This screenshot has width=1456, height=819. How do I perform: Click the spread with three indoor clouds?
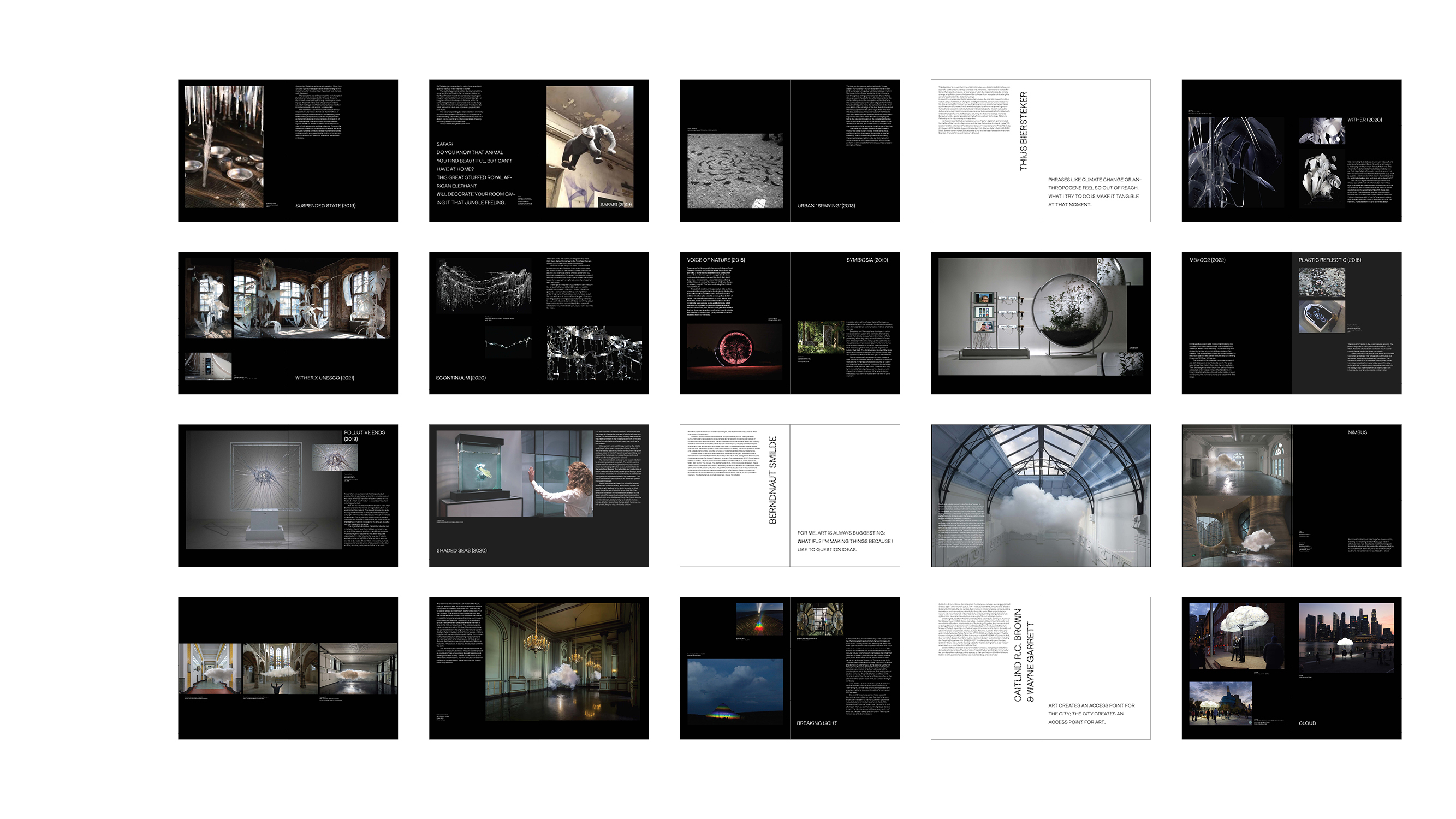click(288, 668)
